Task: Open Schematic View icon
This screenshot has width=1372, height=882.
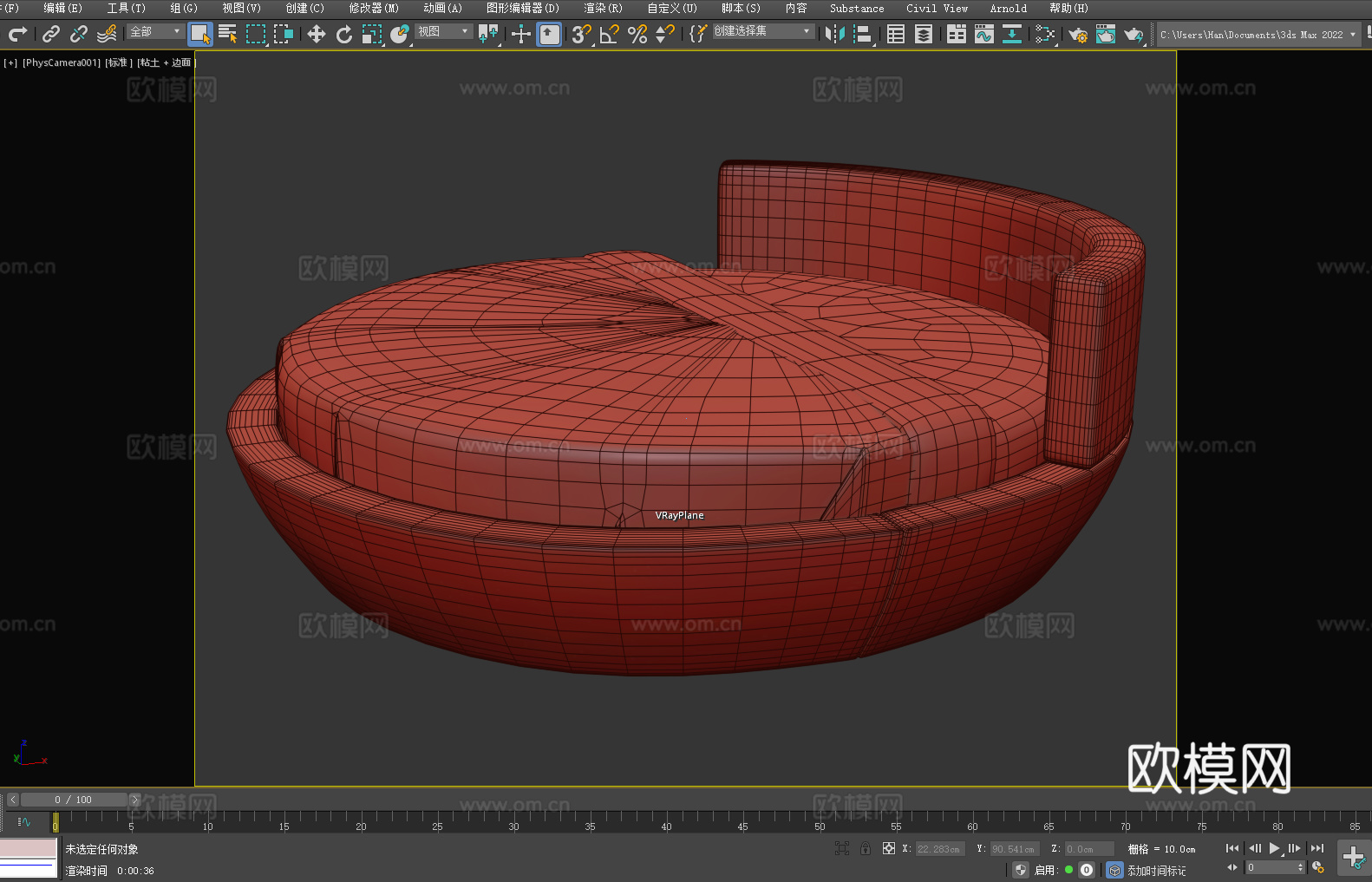Action: (1045, 34)
